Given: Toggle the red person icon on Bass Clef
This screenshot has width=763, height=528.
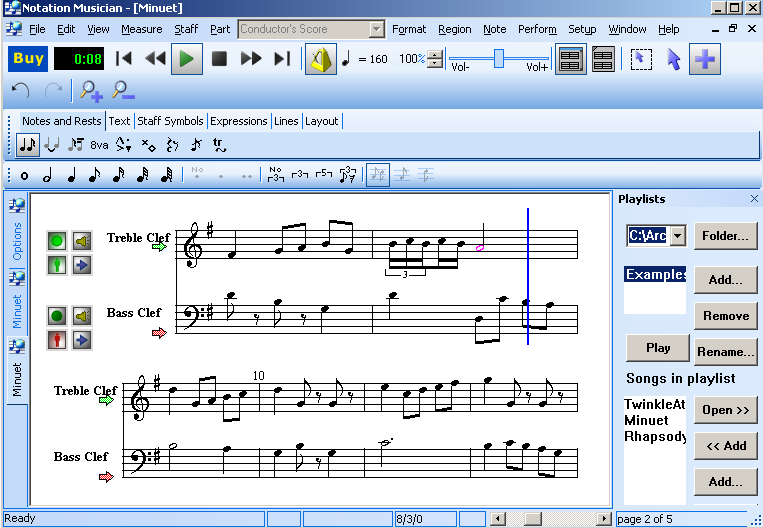Looking at the screenshot, I should pos(57,340).
